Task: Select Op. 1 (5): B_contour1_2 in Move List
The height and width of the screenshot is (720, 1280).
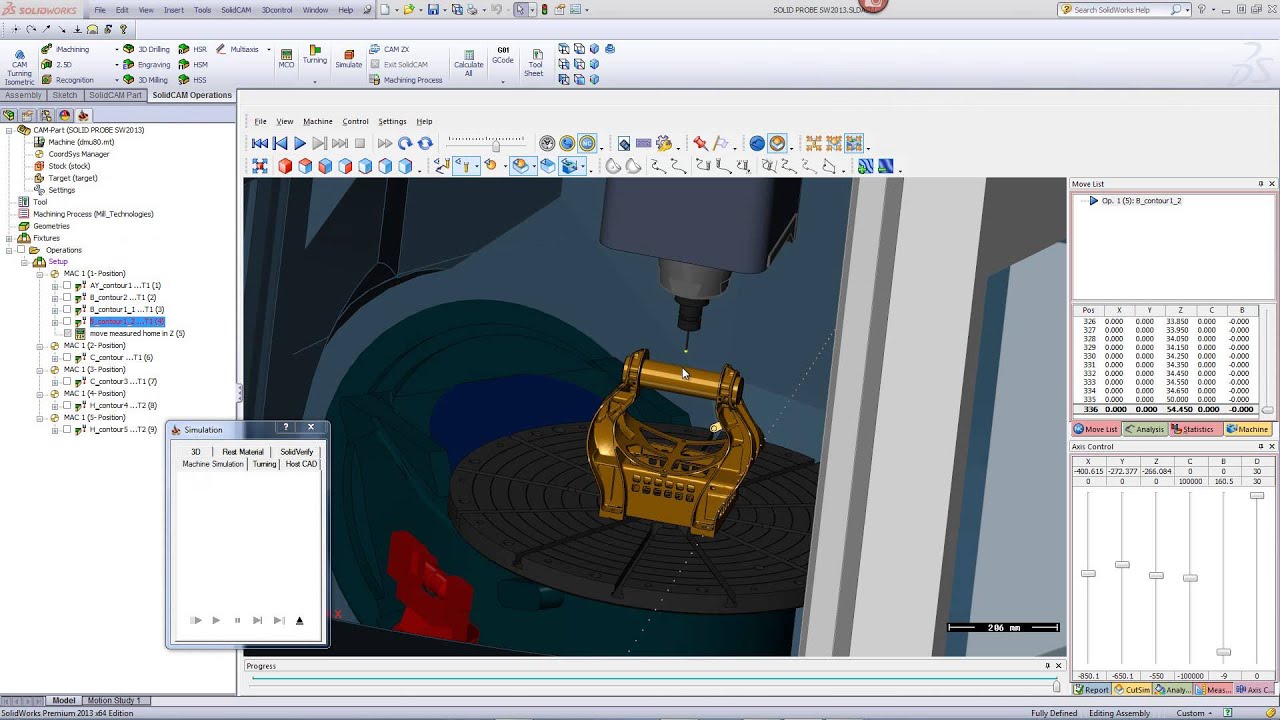Action: click(x=1141, y=201)
